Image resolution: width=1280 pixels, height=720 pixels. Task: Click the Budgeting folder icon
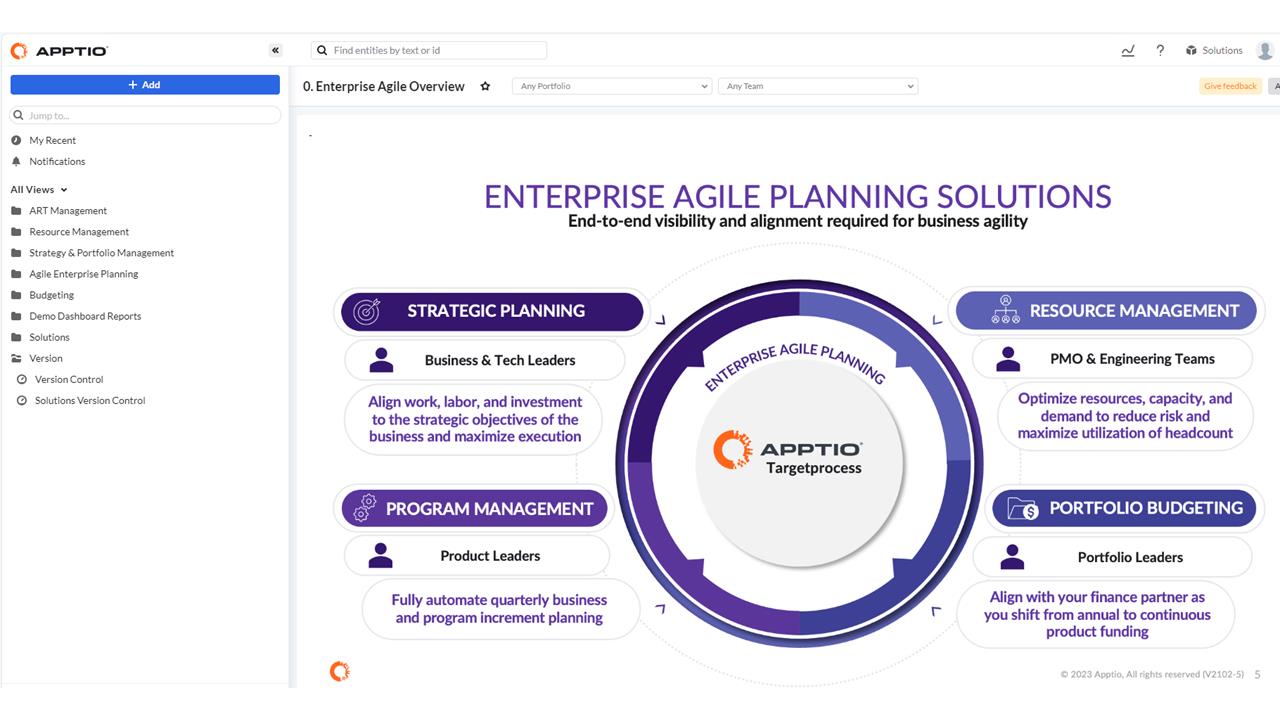[16, 295]
